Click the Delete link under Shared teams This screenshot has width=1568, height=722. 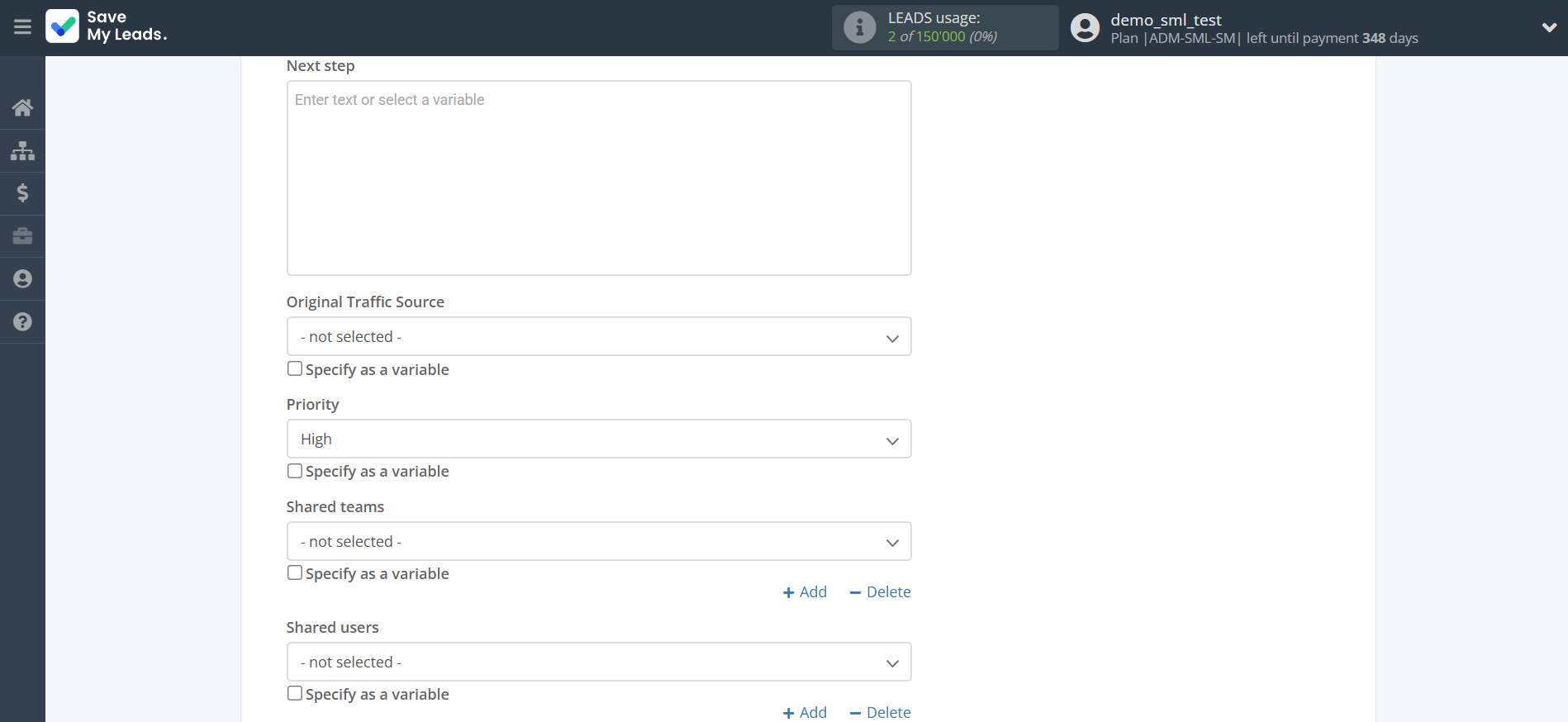coord(880,592)
